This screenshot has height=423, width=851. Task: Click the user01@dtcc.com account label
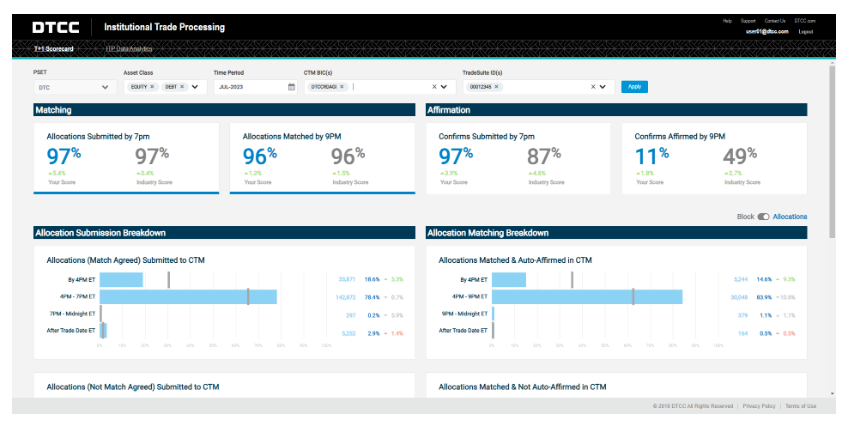pyautogui.click(x=767, y=31)
